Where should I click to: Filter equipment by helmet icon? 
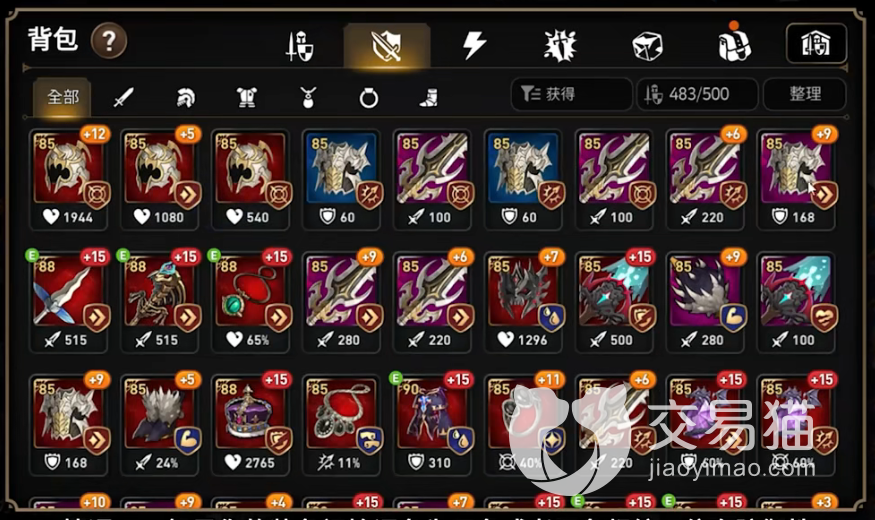[185, 98]
